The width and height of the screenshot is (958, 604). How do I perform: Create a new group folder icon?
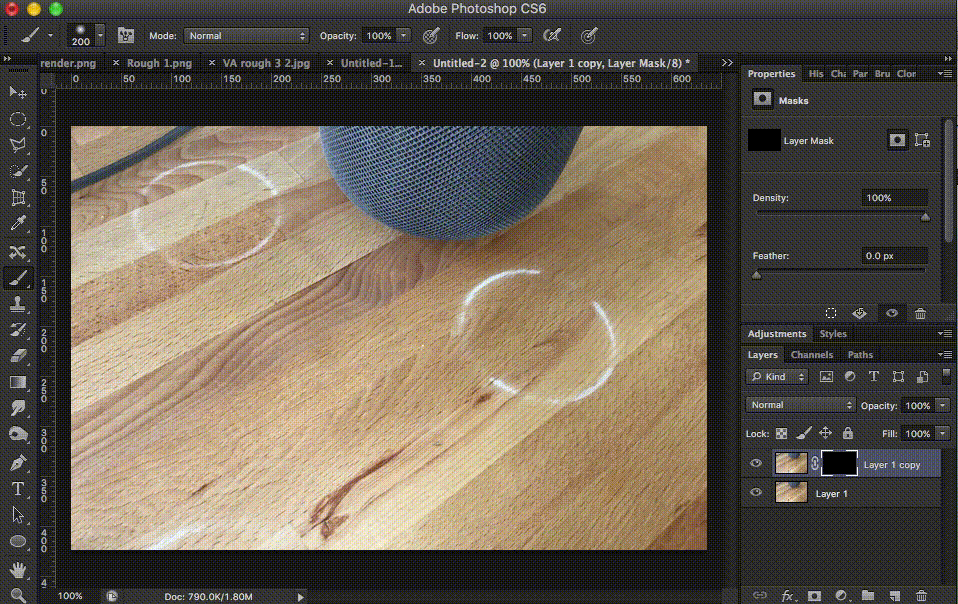868,595
